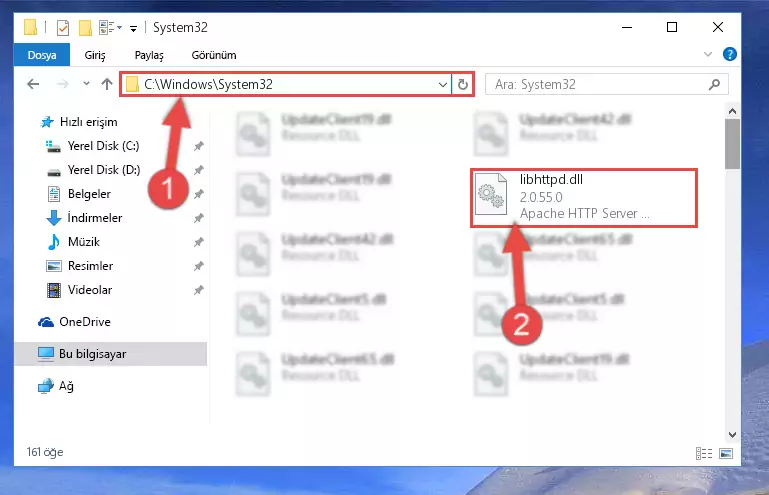Click the scrollbar down arrow
Screen dimensions: 769x495
click(732, 435)
